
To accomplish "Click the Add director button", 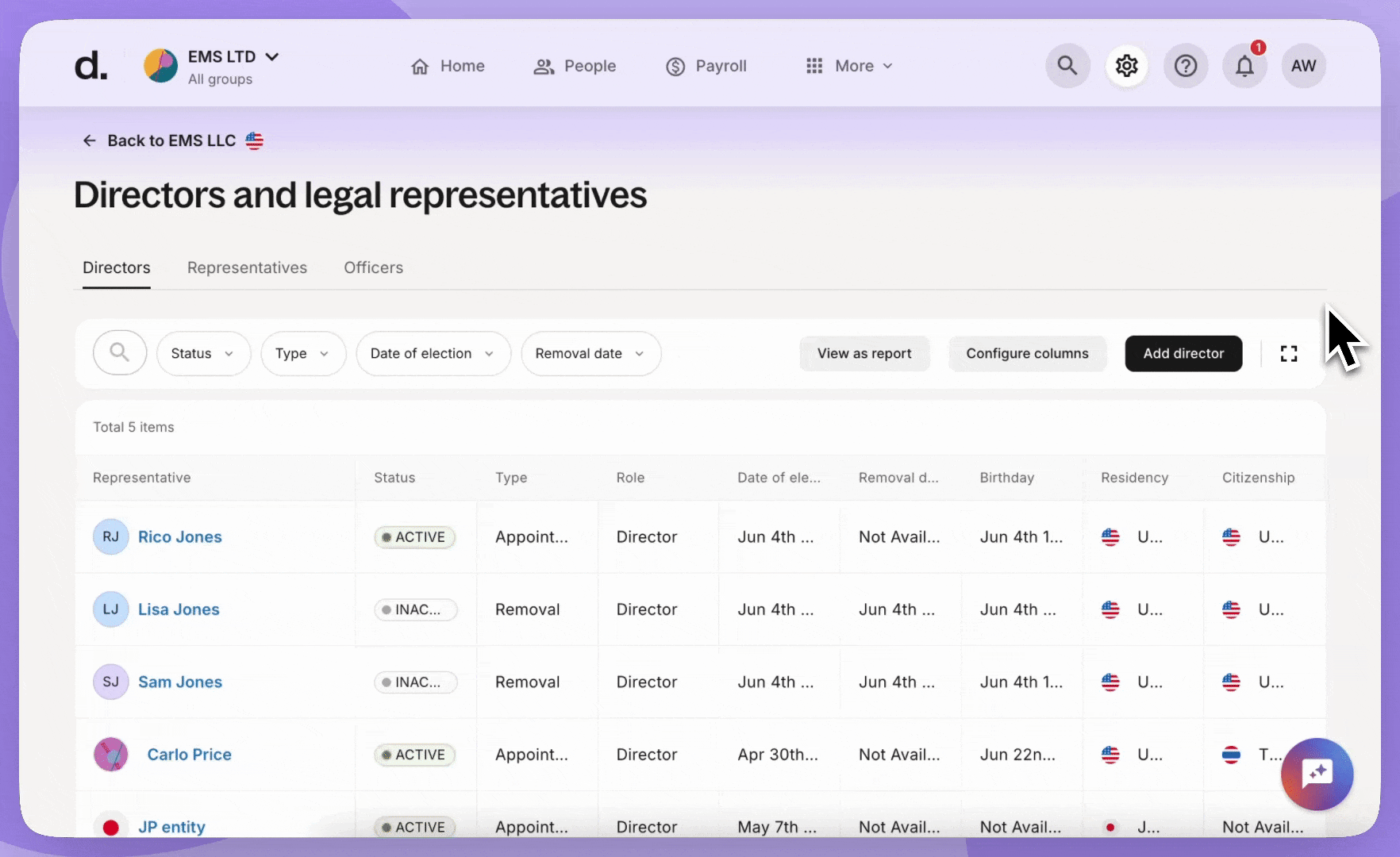I will [1183, 354].
